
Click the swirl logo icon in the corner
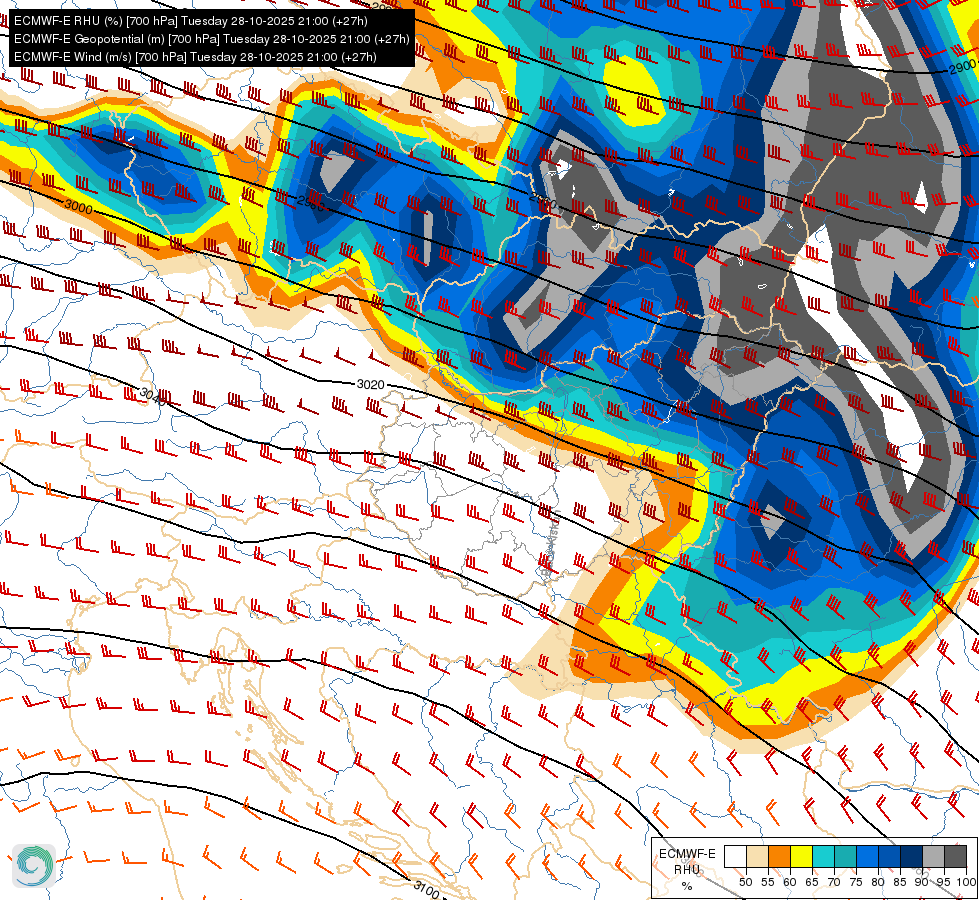[x=34, y=865]
